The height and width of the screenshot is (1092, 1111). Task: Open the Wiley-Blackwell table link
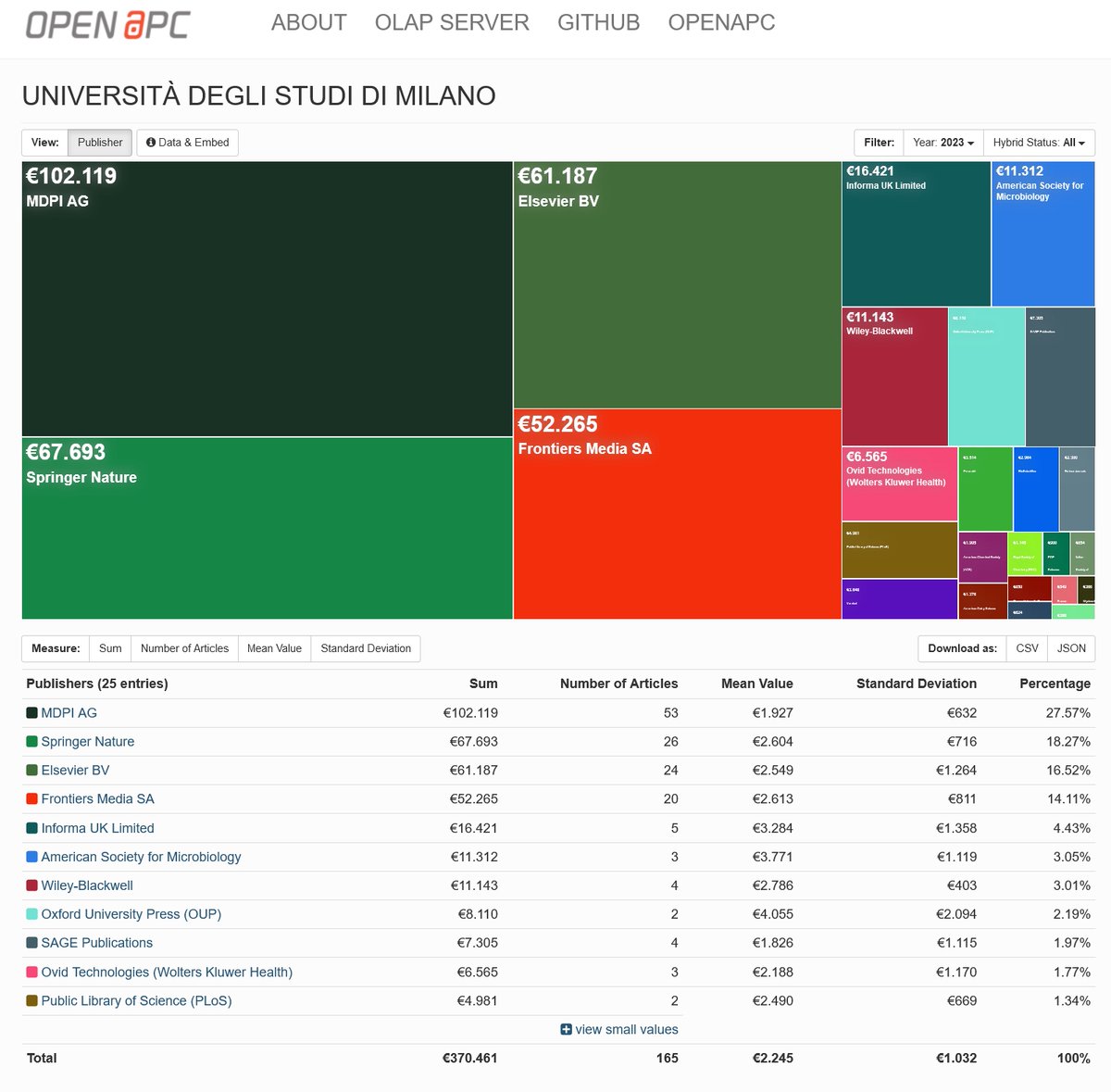click(87, 885)
